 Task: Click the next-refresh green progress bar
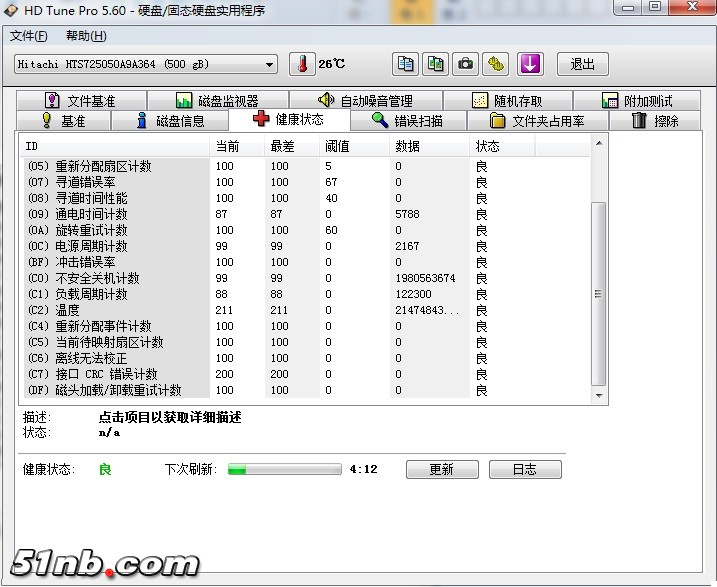click(285, 469)
